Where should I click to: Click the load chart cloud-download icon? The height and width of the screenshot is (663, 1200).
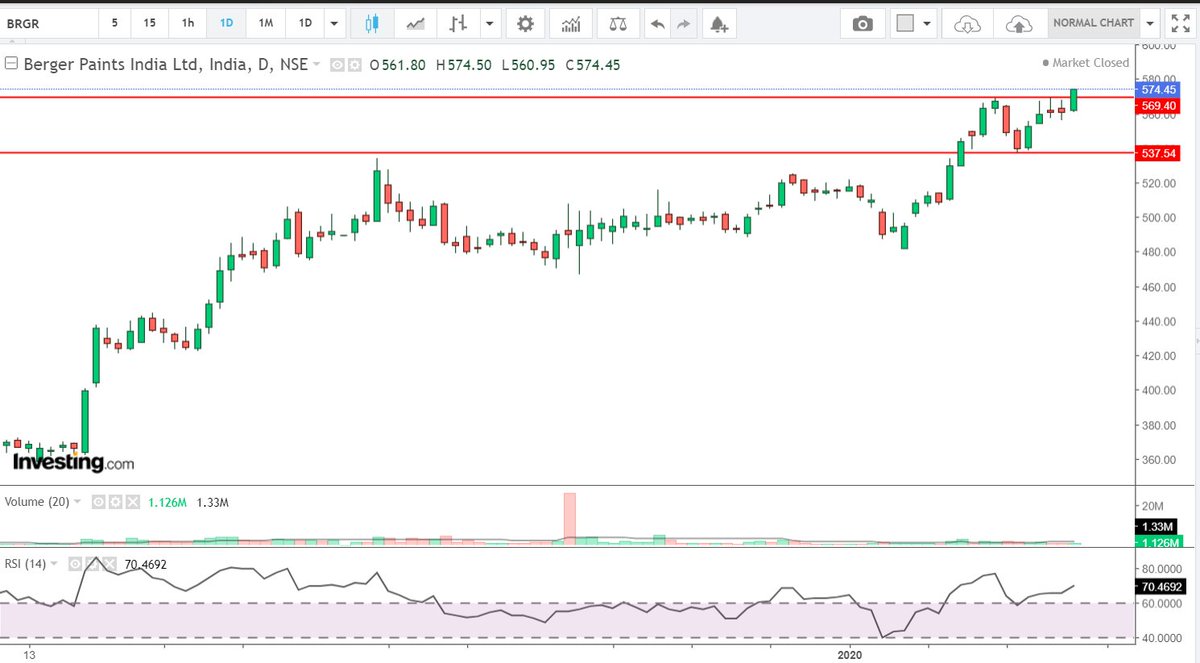coord(967,23)
